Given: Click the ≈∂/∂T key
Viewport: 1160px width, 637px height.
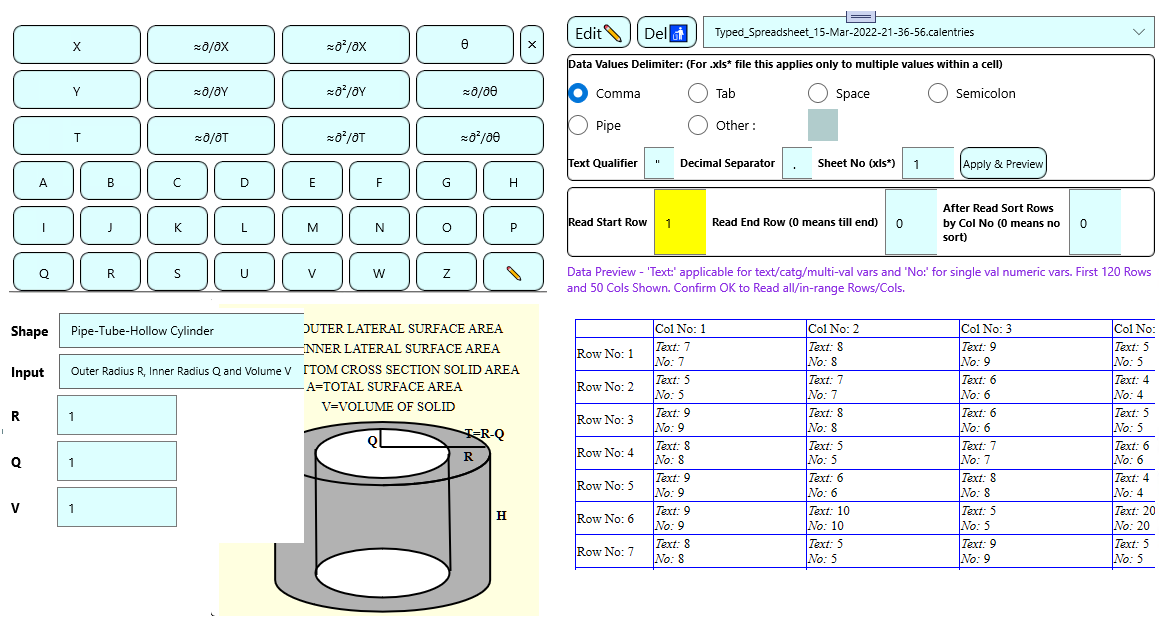Looking at the screenshot, I should pyautogui.click(x=211, y=137).
